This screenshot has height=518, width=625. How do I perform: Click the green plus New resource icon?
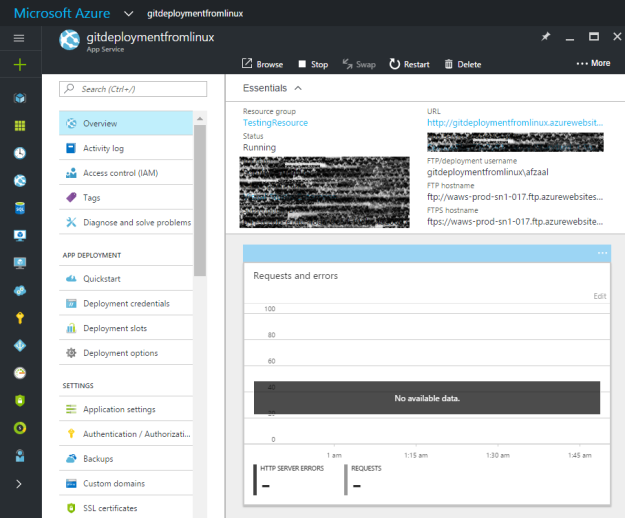pyautogui.click(x=20, y=65)
